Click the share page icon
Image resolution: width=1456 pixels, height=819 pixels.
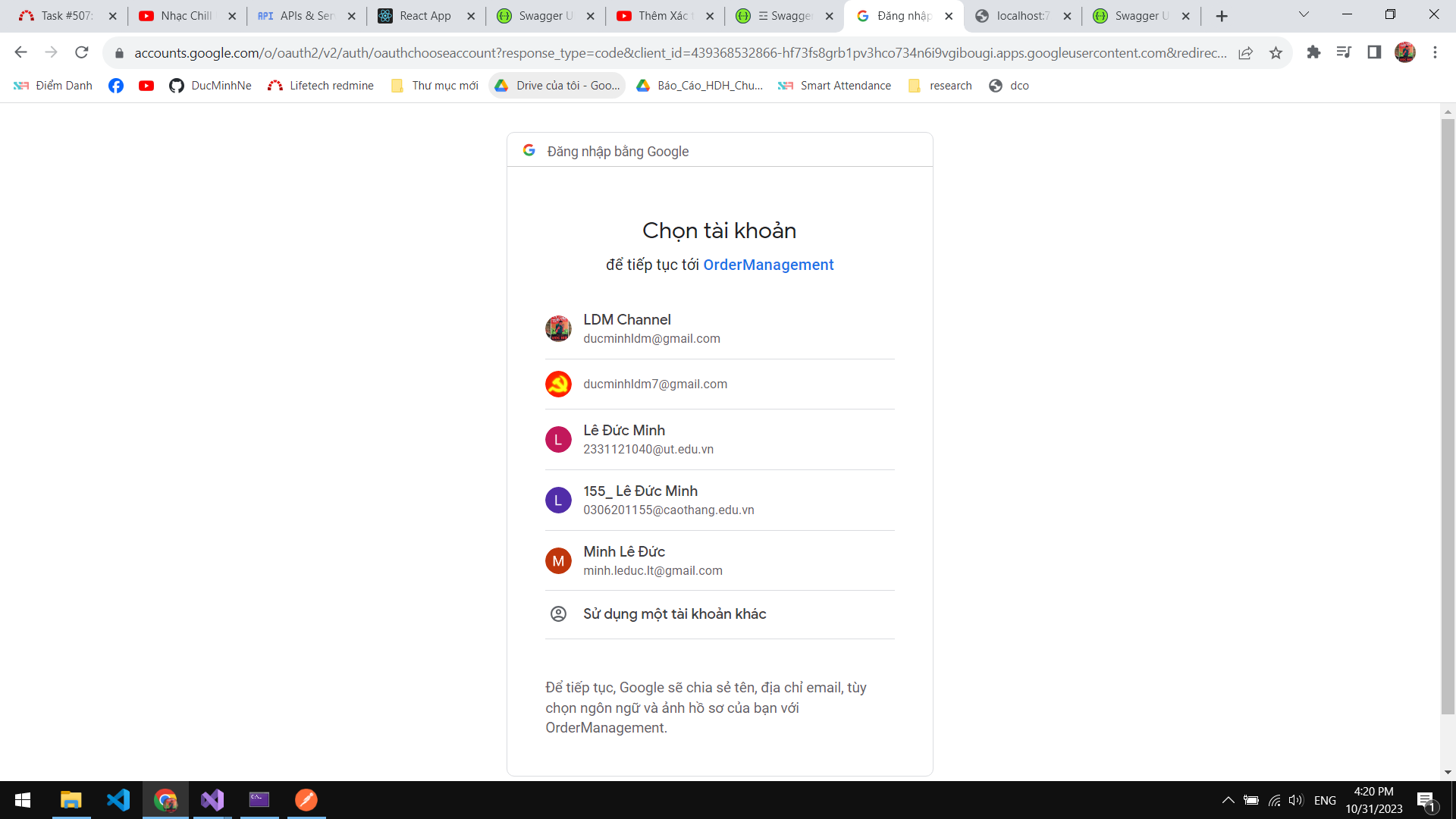click(x=1245, y=52)
